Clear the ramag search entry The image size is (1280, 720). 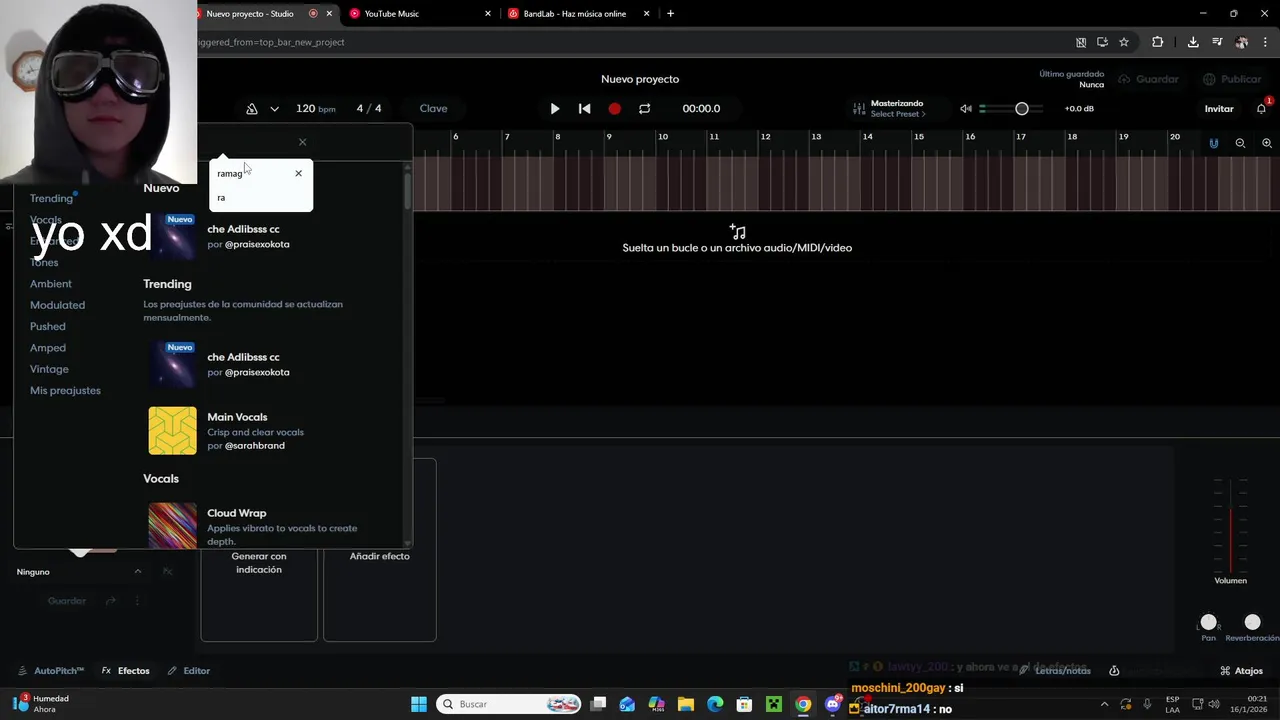point(298,174)
